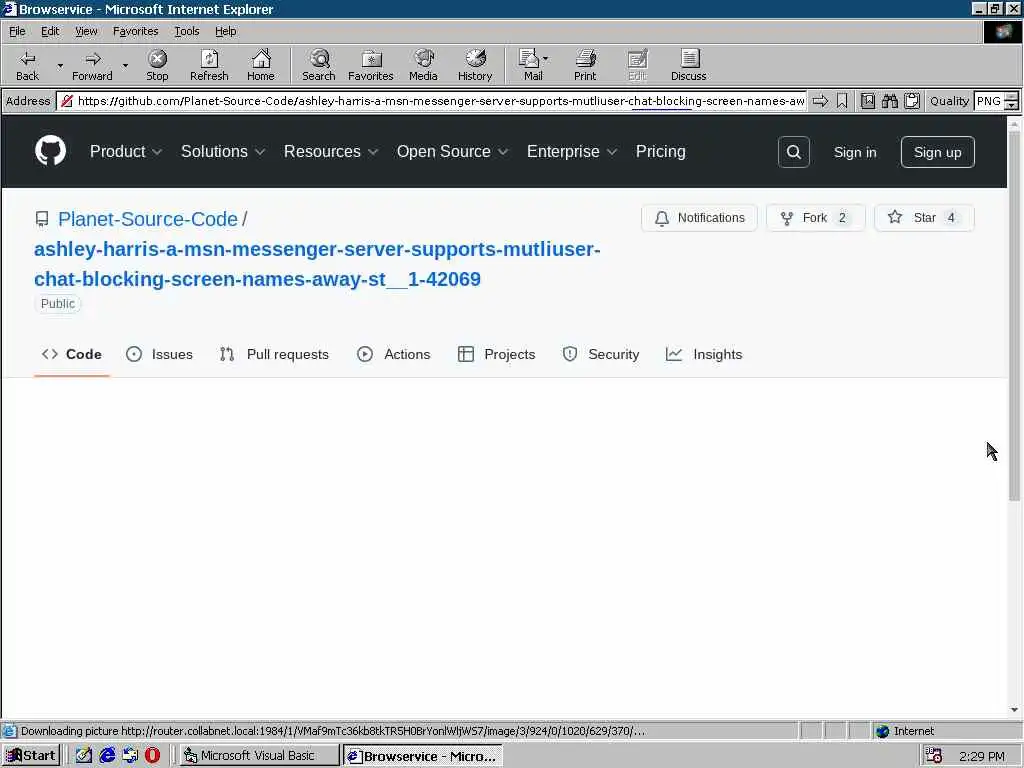
Task: Switch to the Issues tab
Action: [159, 354]
